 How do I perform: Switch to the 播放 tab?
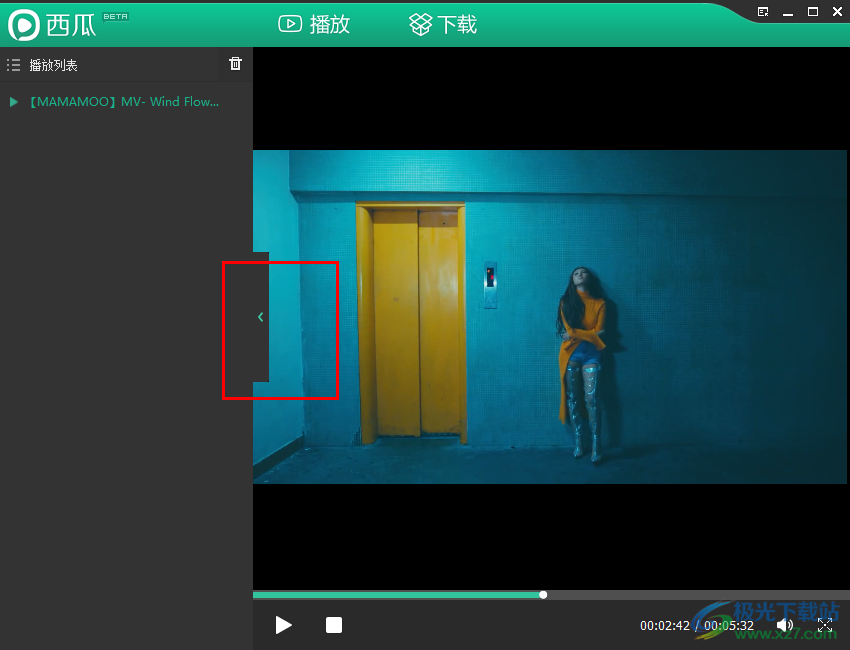coord(314,24)
